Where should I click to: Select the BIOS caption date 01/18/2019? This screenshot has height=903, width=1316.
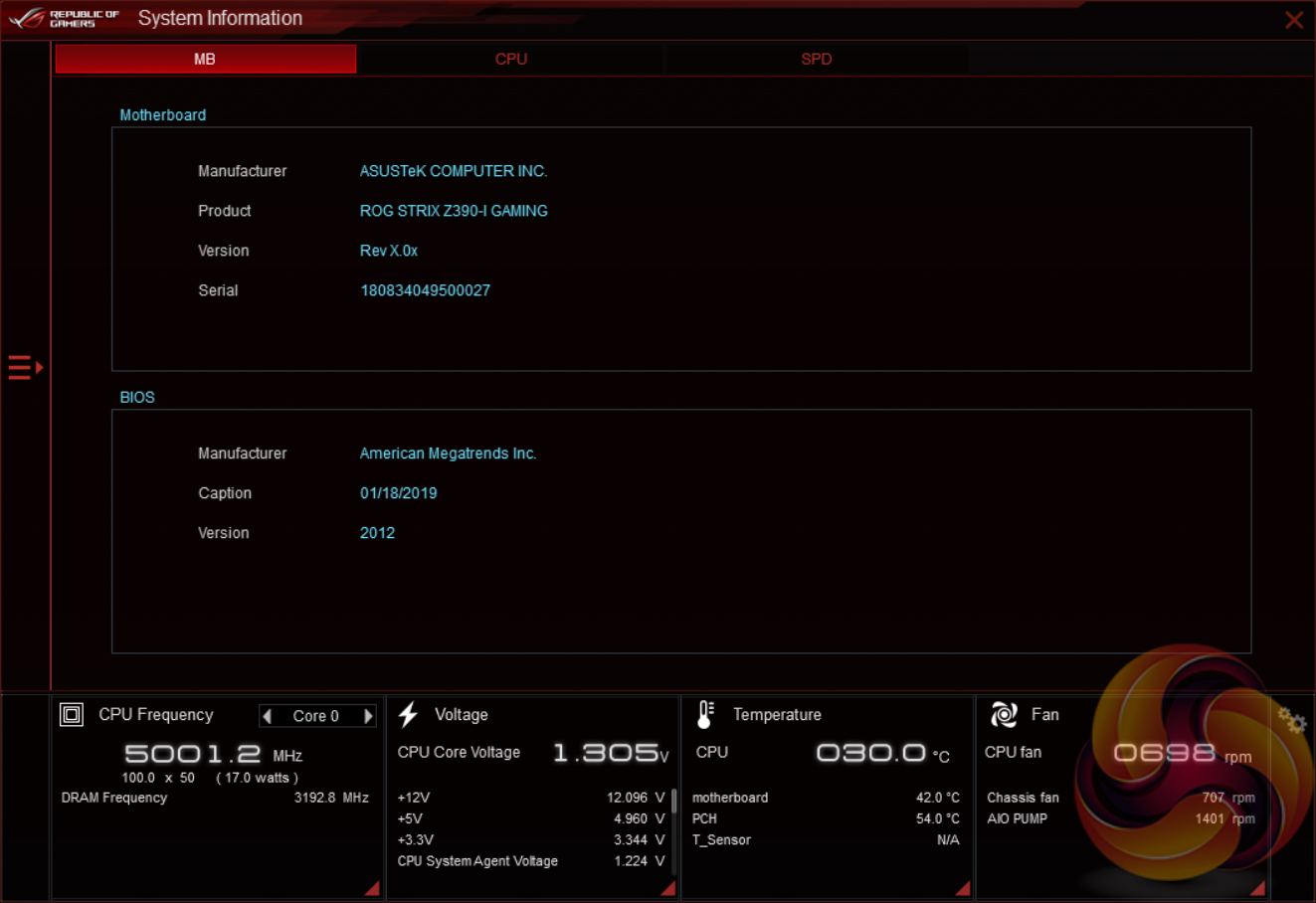pyautogui.click(x=399, y=493)
